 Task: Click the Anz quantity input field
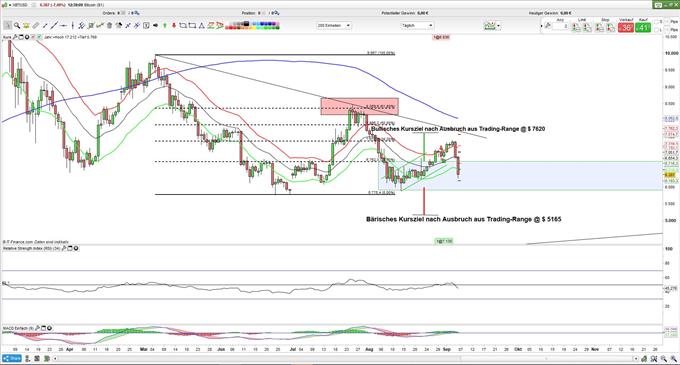560,26
